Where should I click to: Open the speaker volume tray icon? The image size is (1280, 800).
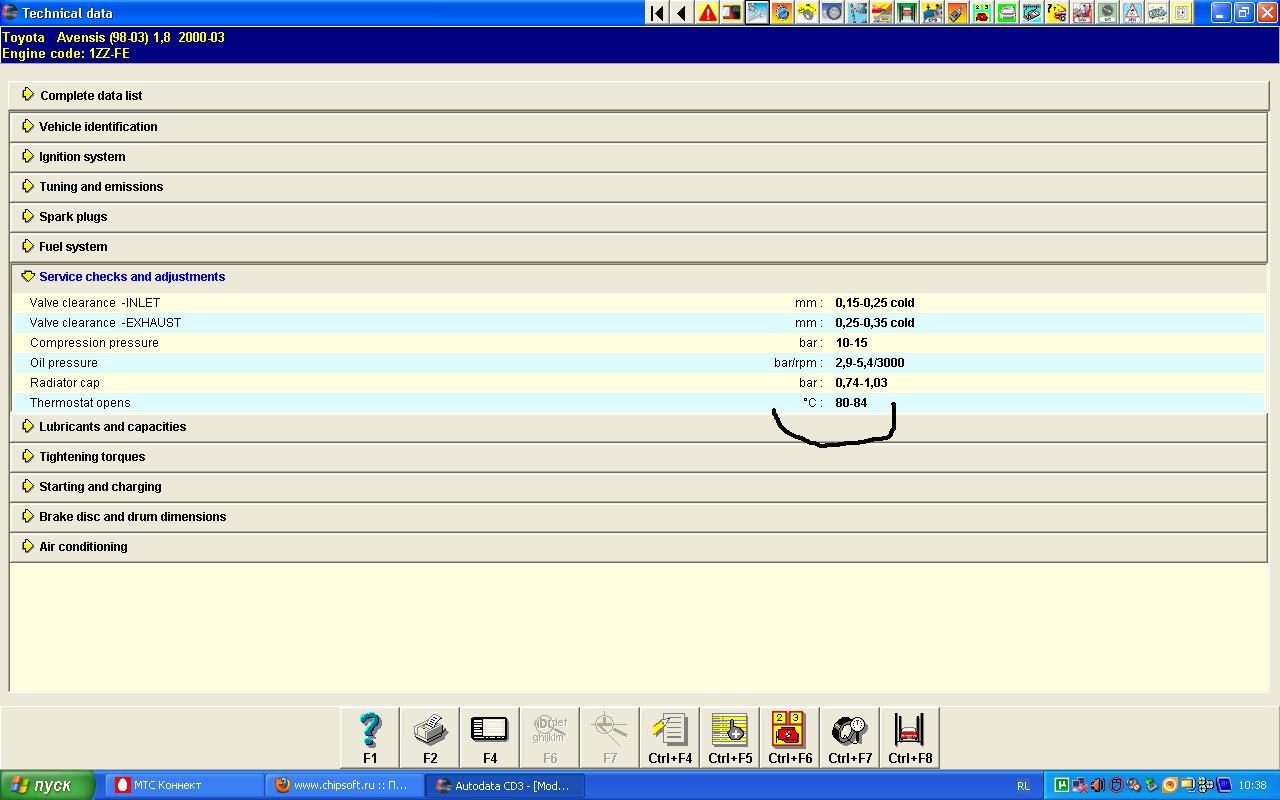pyautogui.click(x=1097, y=785)
